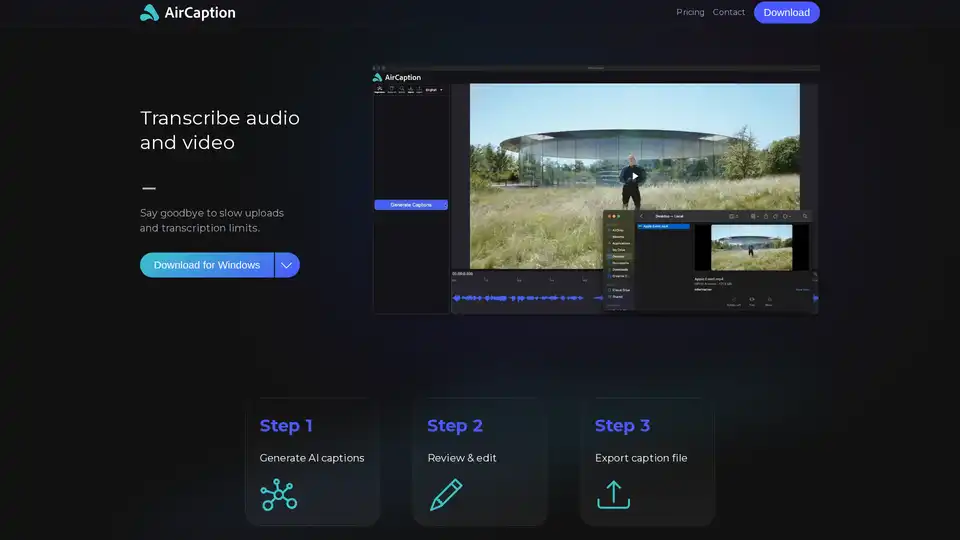Viewport: 960px width, 540px height.
Task: Click Generate Captions in the app preview
Action: [411, 205]
